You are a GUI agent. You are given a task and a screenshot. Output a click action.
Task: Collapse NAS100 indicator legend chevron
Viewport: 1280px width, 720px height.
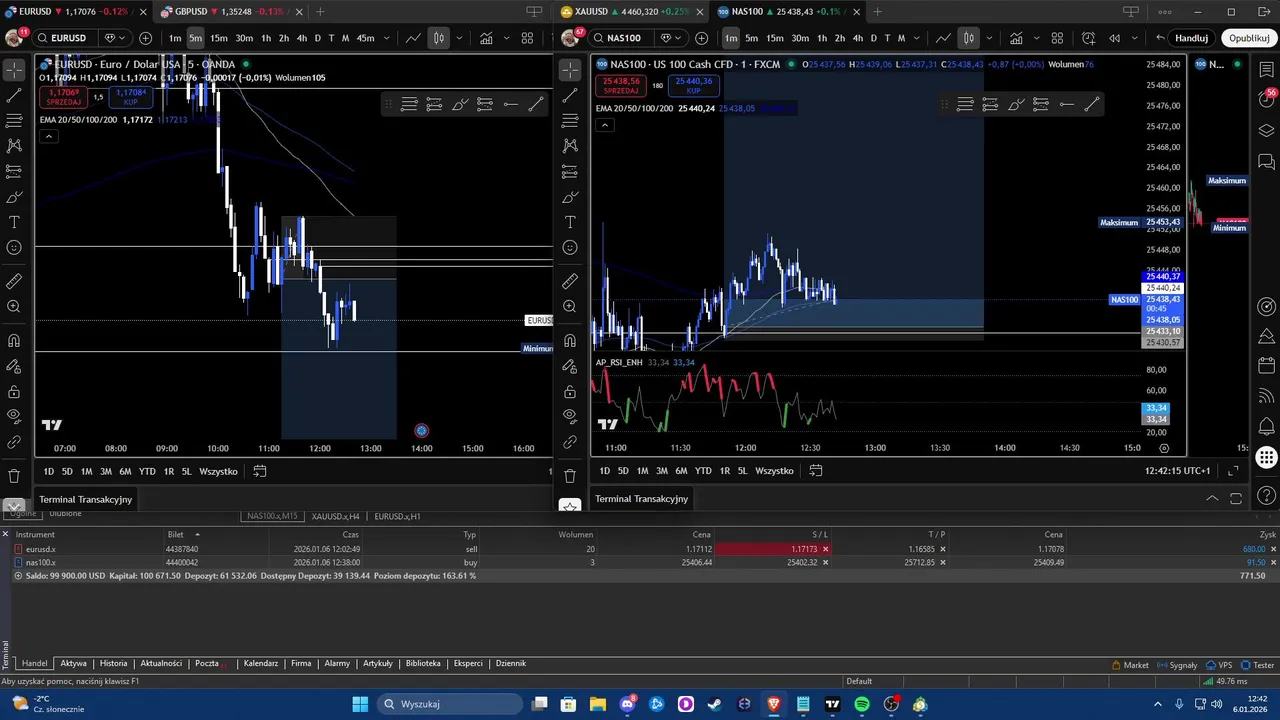click(x=604, y=125)
